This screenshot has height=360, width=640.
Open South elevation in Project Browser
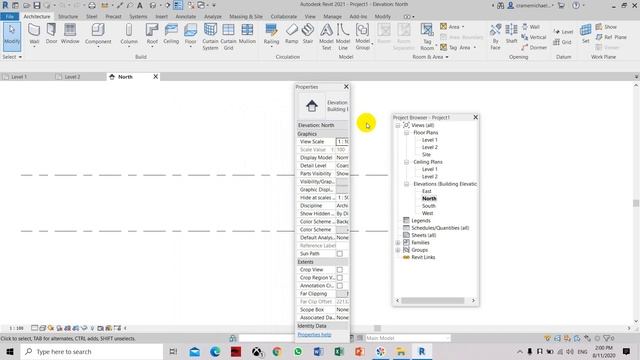[x=429, y=206]
